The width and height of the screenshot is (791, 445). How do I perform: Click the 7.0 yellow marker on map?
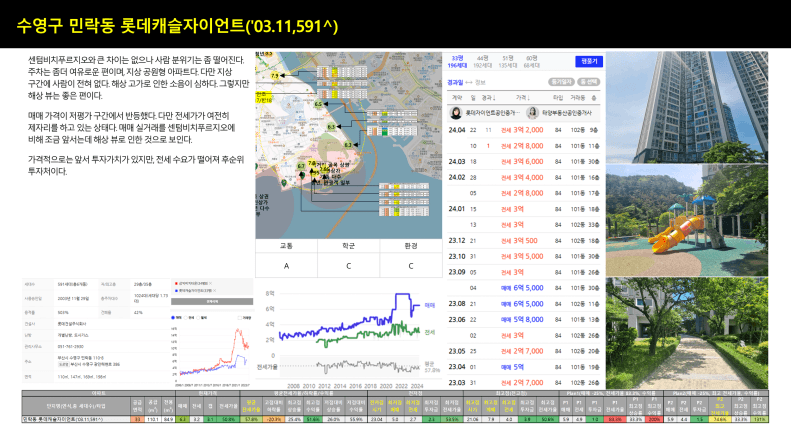tap(312, 163)
